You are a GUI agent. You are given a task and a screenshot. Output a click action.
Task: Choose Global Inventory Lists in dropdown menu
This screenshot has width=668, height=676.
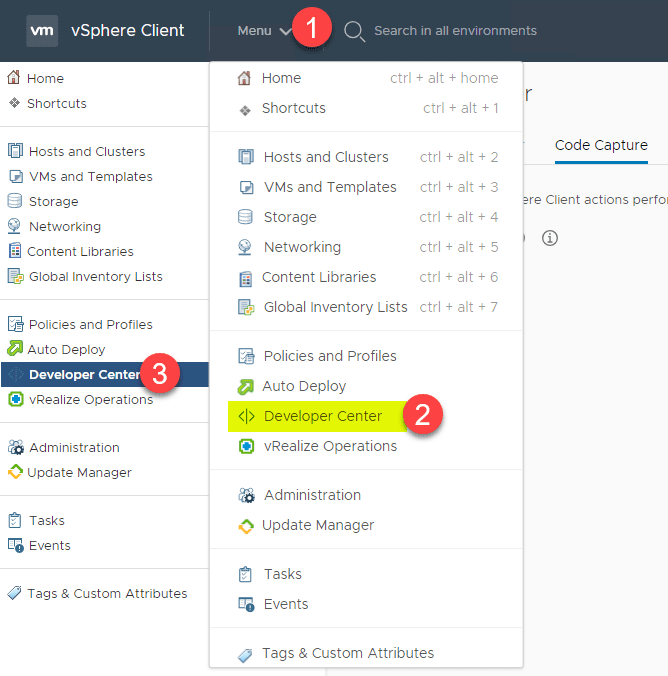tap(367, 307)
